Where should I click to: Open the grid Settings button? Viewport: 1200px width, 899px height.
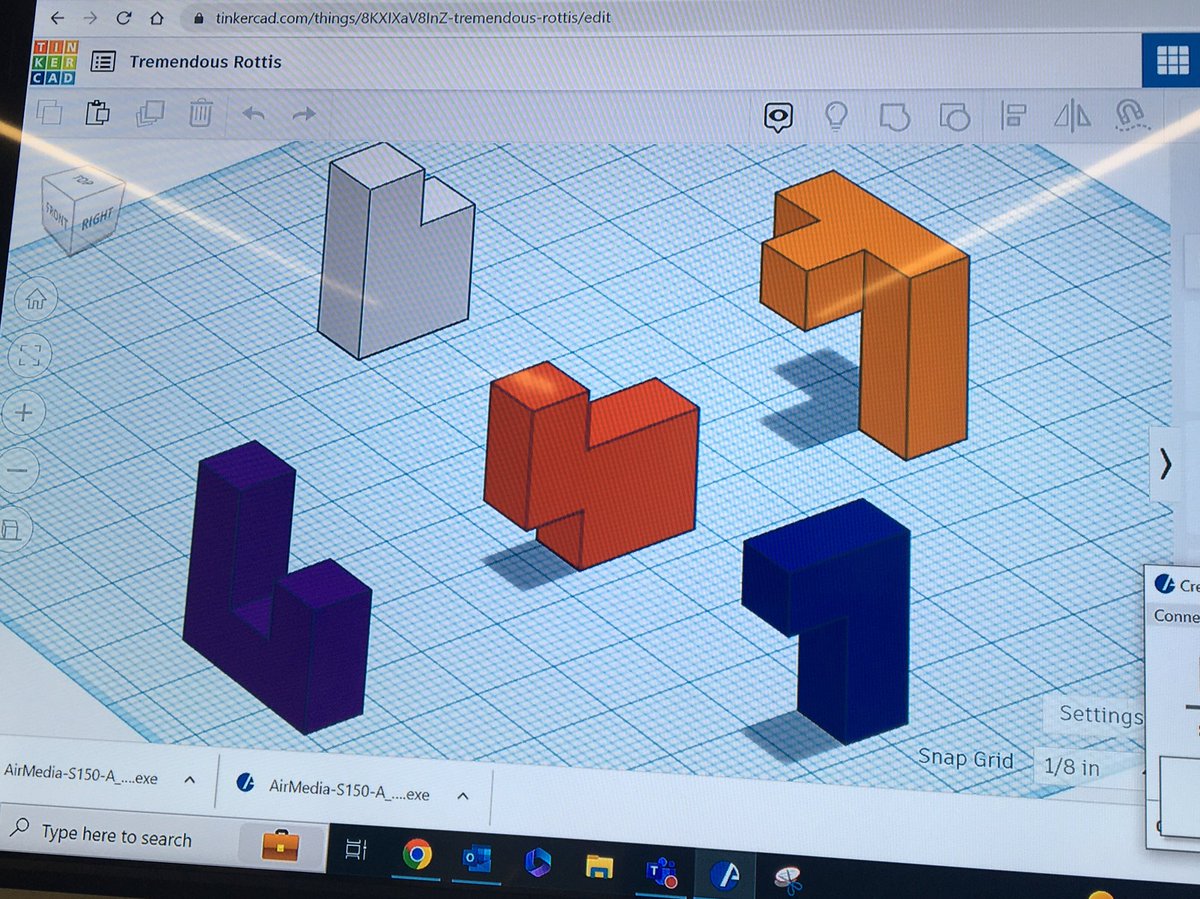(1101, 716)
